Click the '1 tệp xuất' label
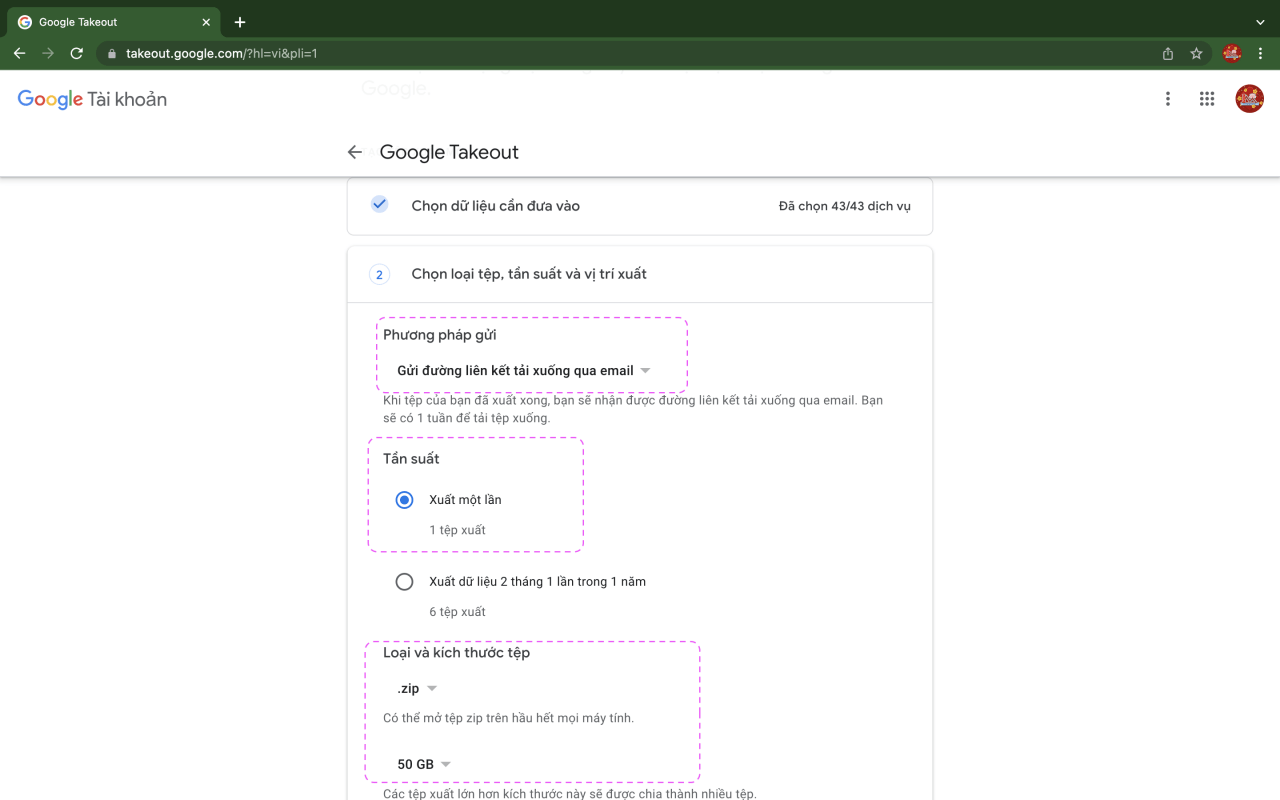This screenshot has height=800, width=1280. (x=457, y=530)
